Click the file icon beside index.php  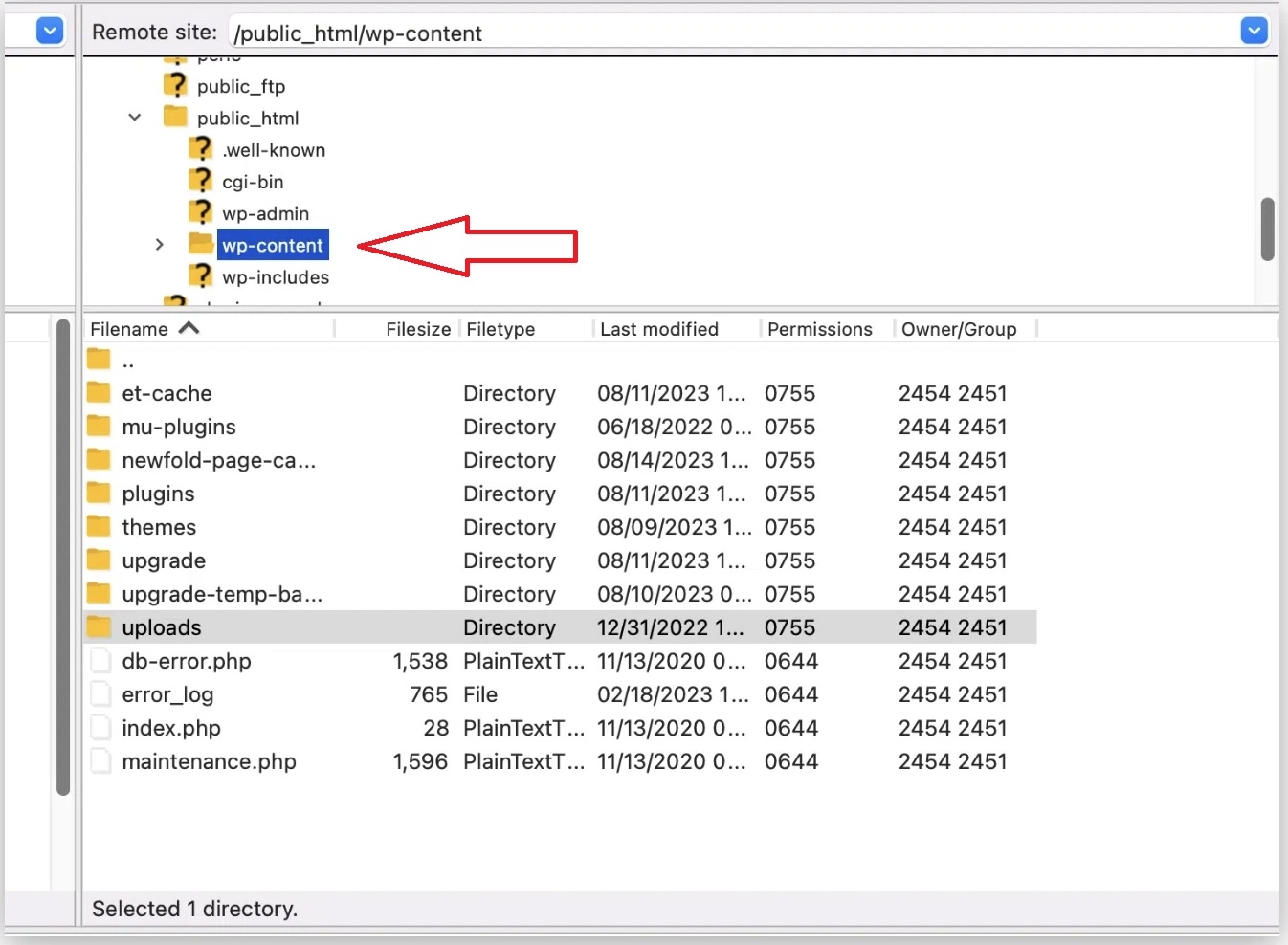(100, 727)
